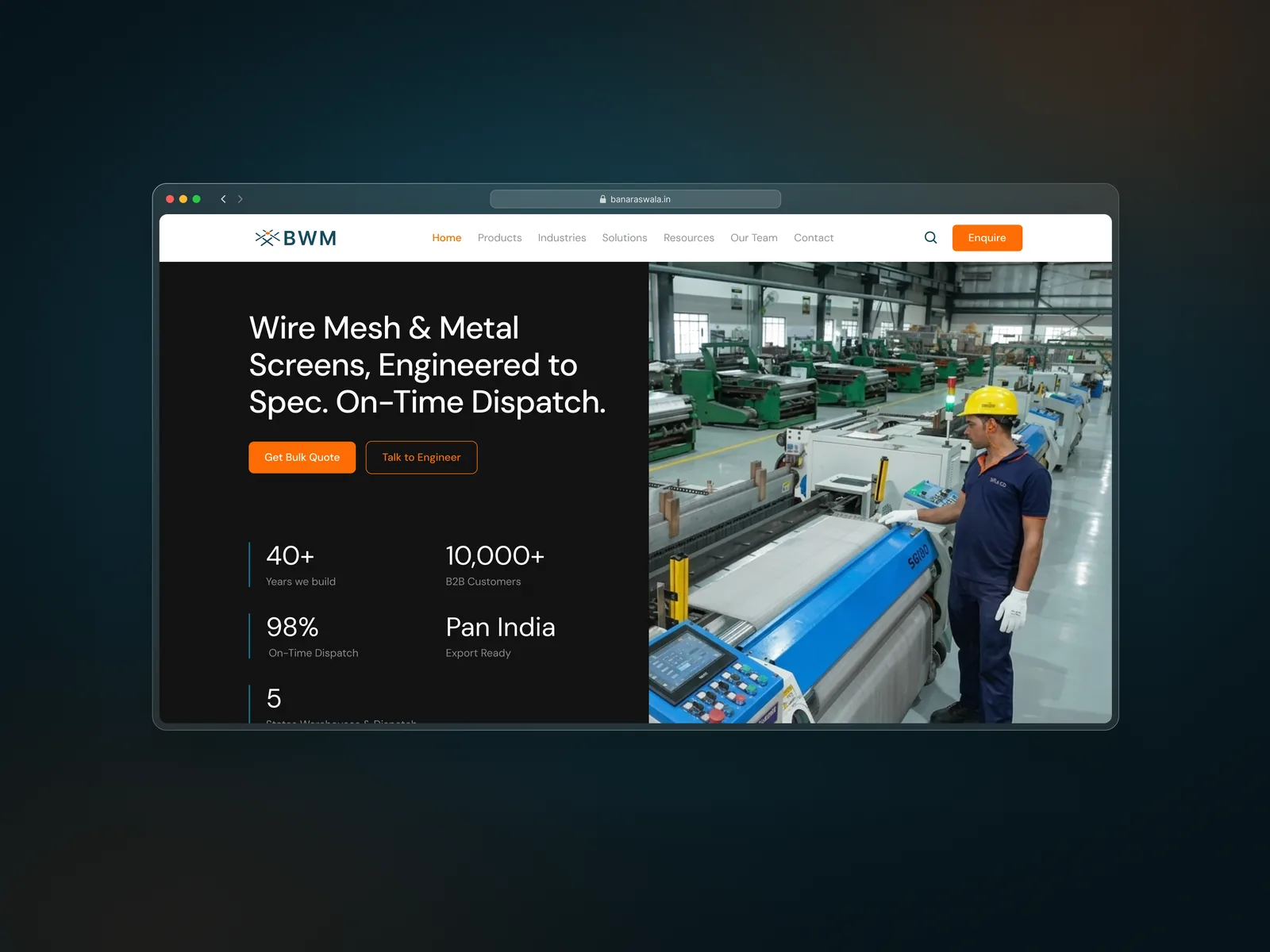Select the Home navigation item
Viewport: 1270px width, 952px height.
(447, 238)
